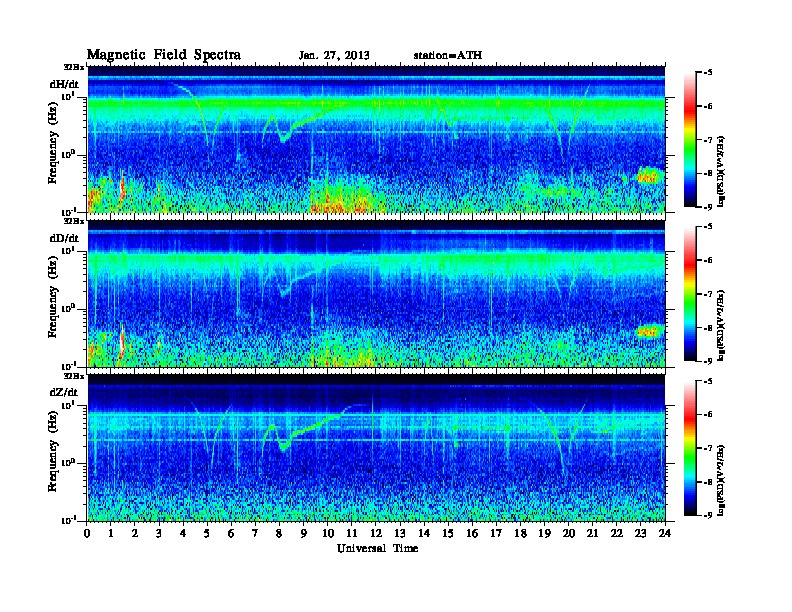The width and height of the screenshot is (792, 612).
Task: Click the "5" tick on the Universal Time axis
Action: click(x=207, y=533)
